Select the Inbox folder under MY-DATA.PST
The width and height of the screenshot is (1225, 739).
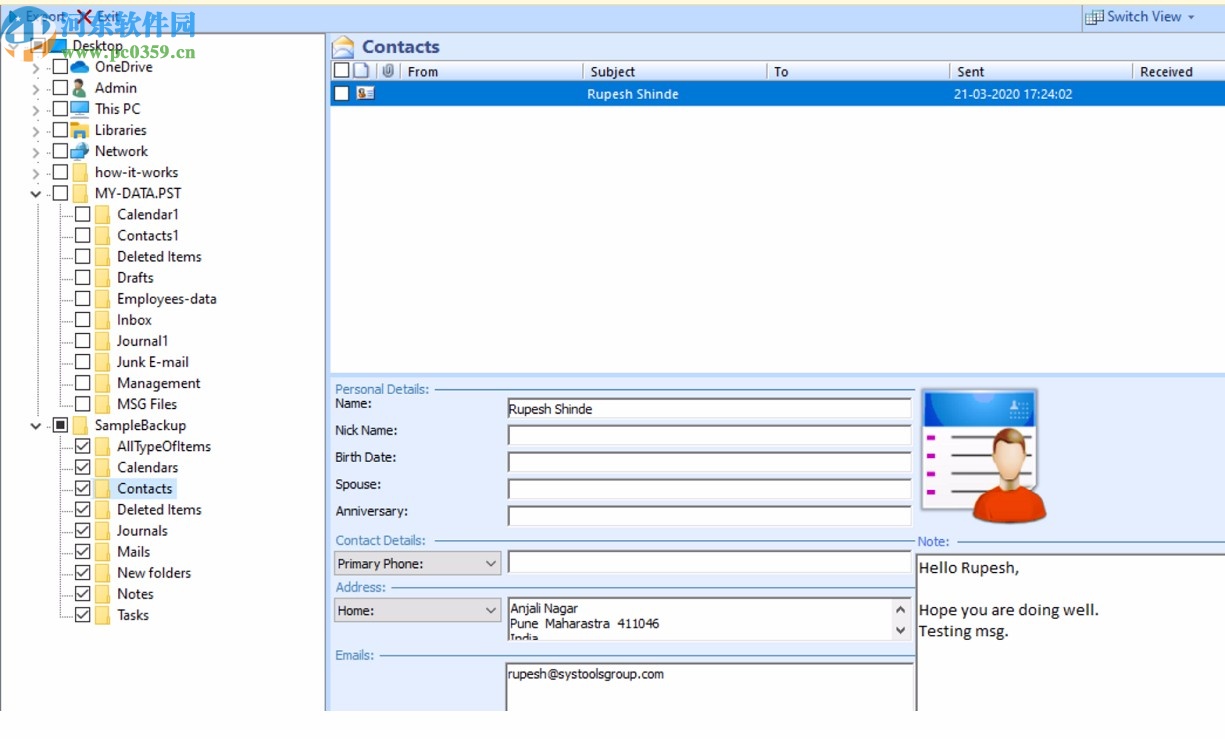(x=134, y=319)
